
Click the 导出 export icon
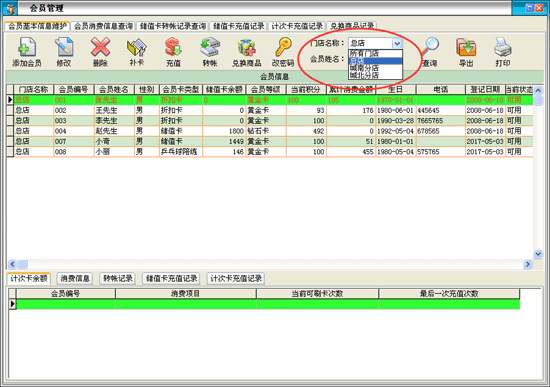pyautogui.click(x=466, y=47)
